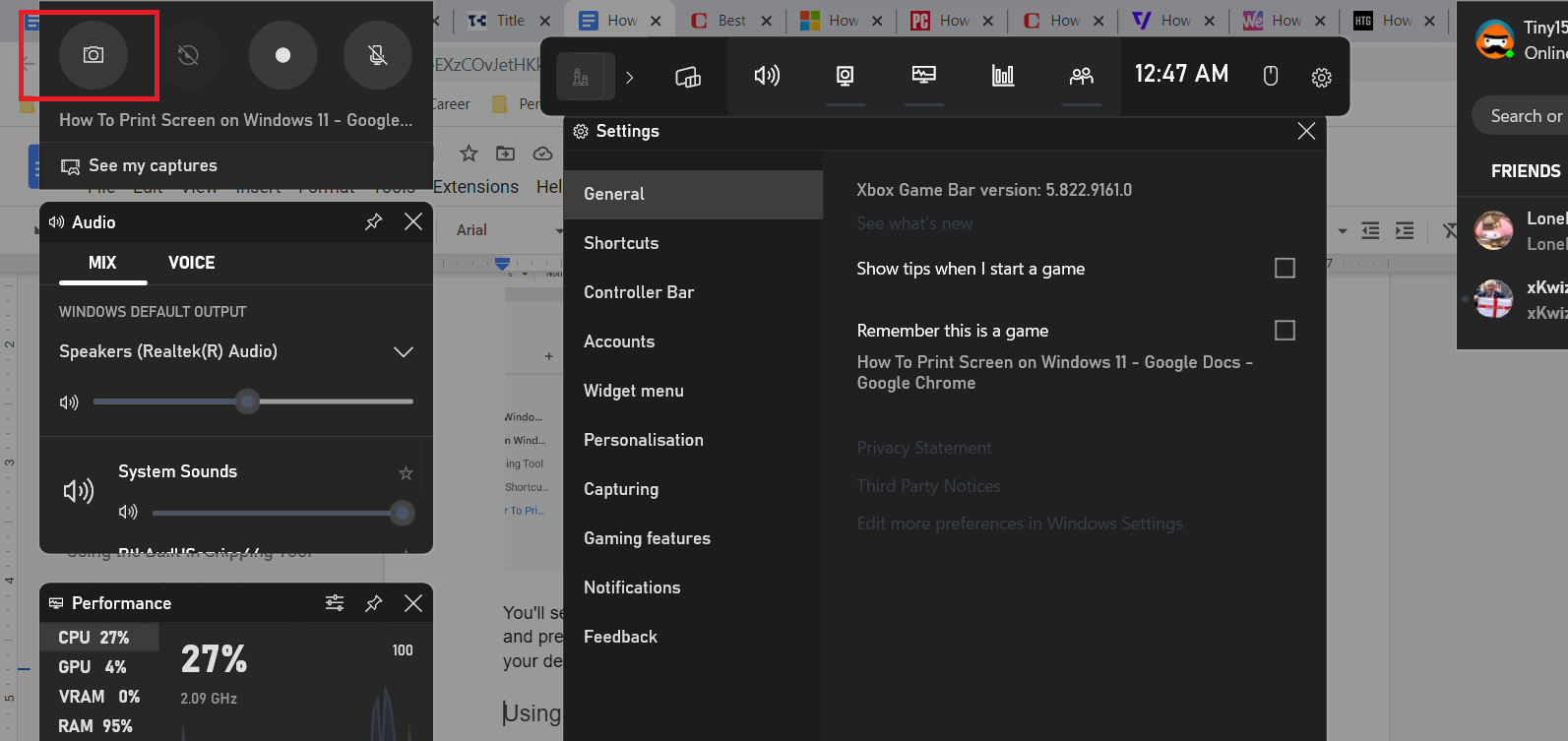The image size is (1568, 741).
Task: Take a screenshot with the camera button
Action: [x=94, y=55]
